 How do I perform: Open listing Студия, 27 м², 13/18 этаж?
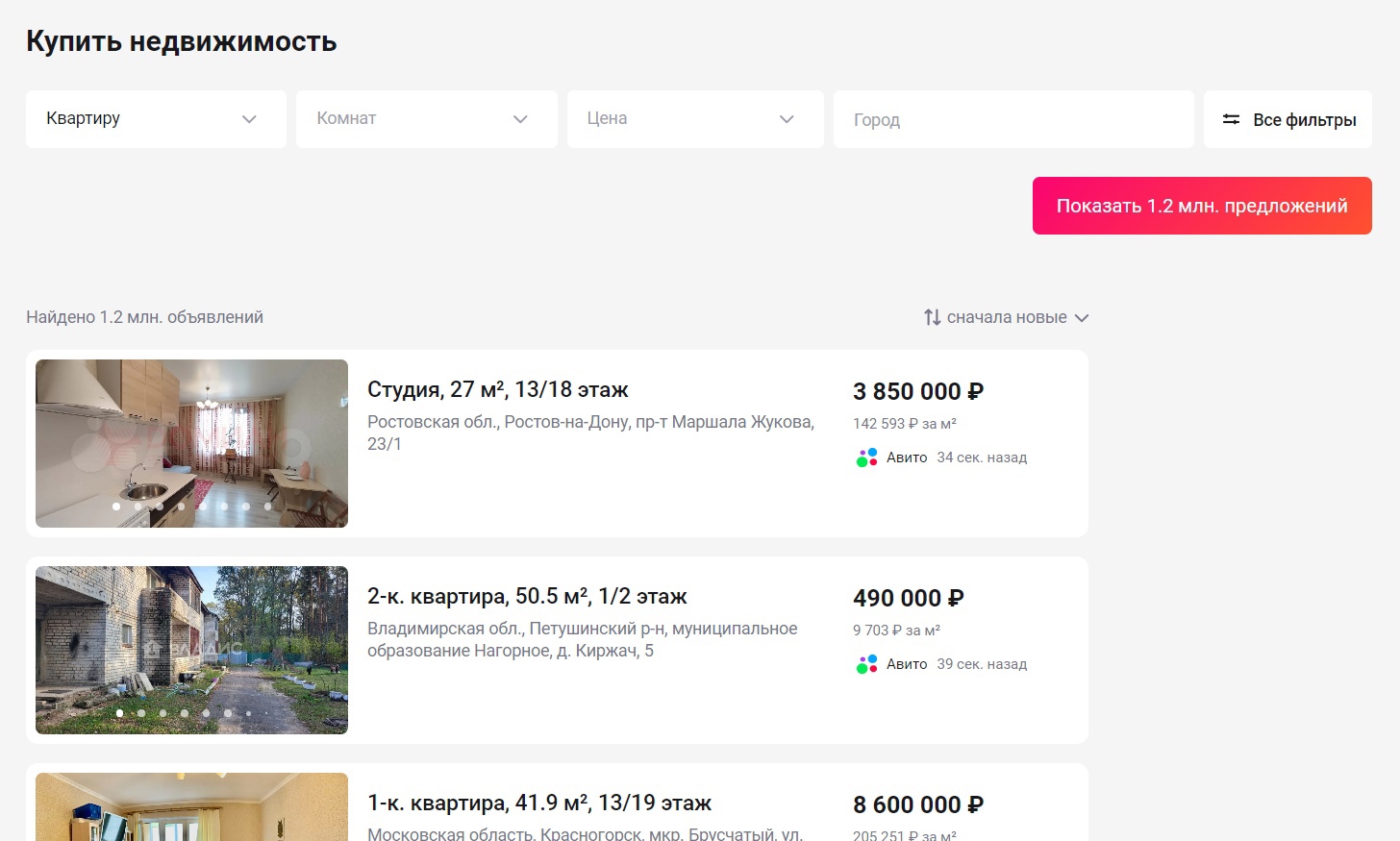(x=497, y=389)
